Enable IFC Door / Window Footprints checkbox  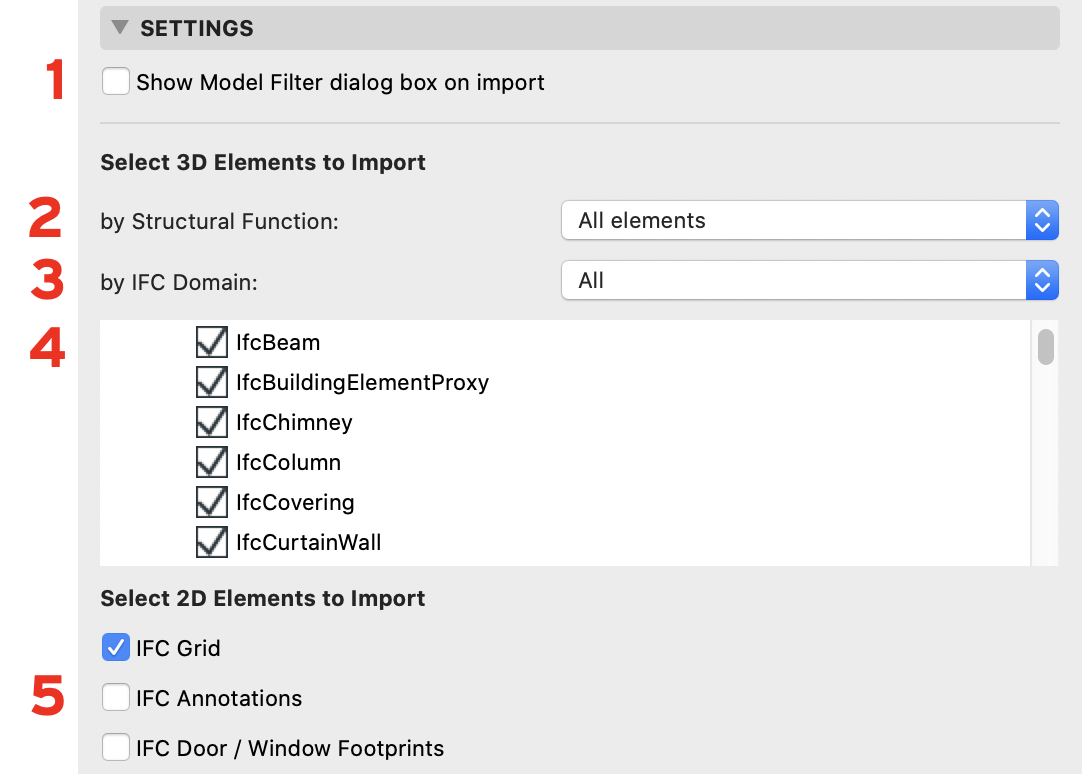point(115,748)
